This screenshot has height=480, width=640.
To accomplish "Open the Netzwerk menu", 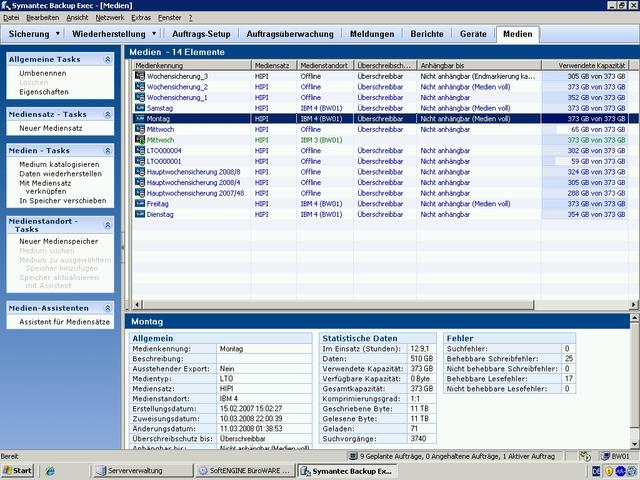I will pyautogui.click(x=110, y=18).
